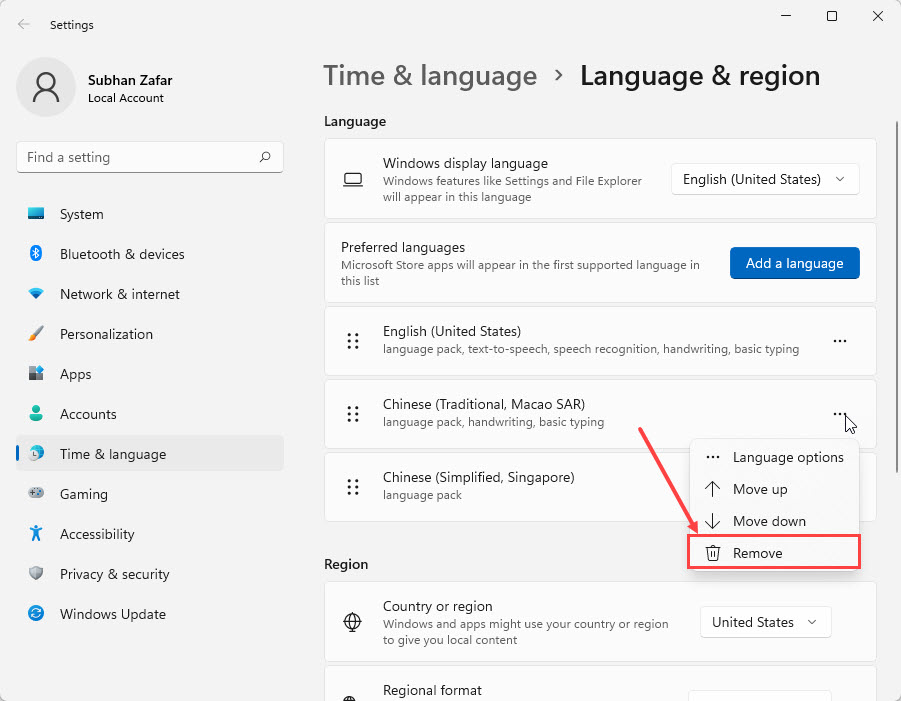Open Accounts settings category
Screen dimensions: 901x701
pyautogui.click(x=150, y=414)
